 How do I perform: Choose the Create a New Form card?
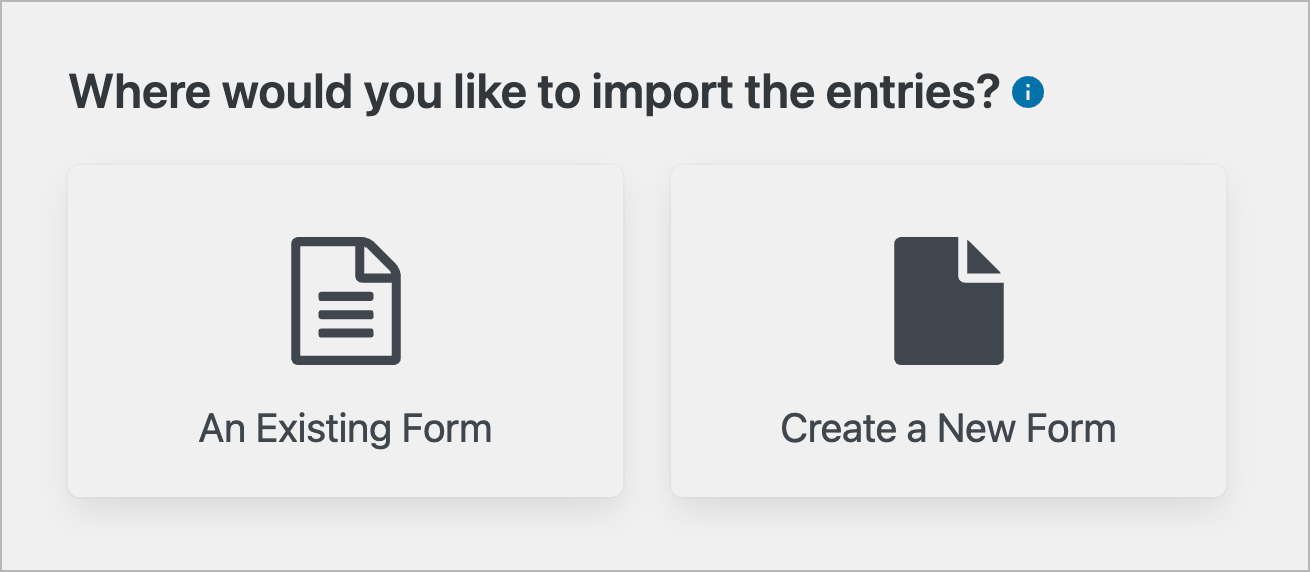click(948, 331)
